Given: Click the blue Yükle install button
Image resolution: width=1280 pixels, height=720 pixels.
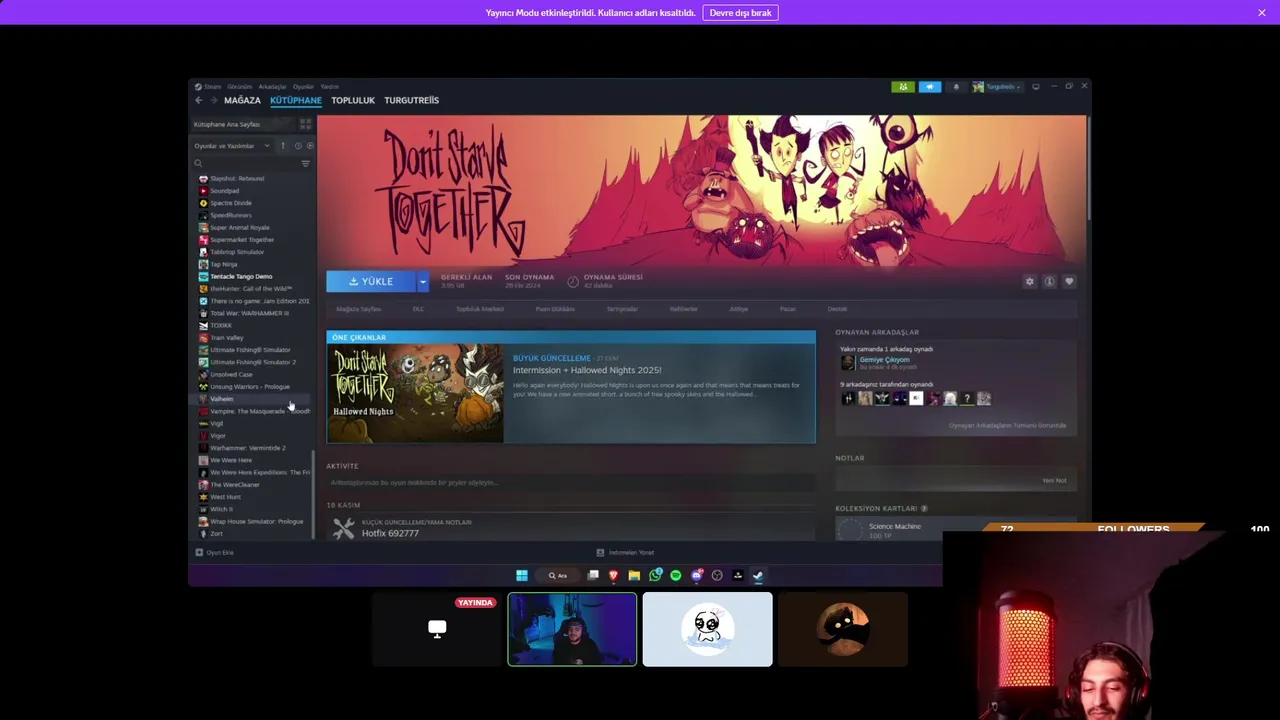Looking at the screenshot, I should 371,282.
